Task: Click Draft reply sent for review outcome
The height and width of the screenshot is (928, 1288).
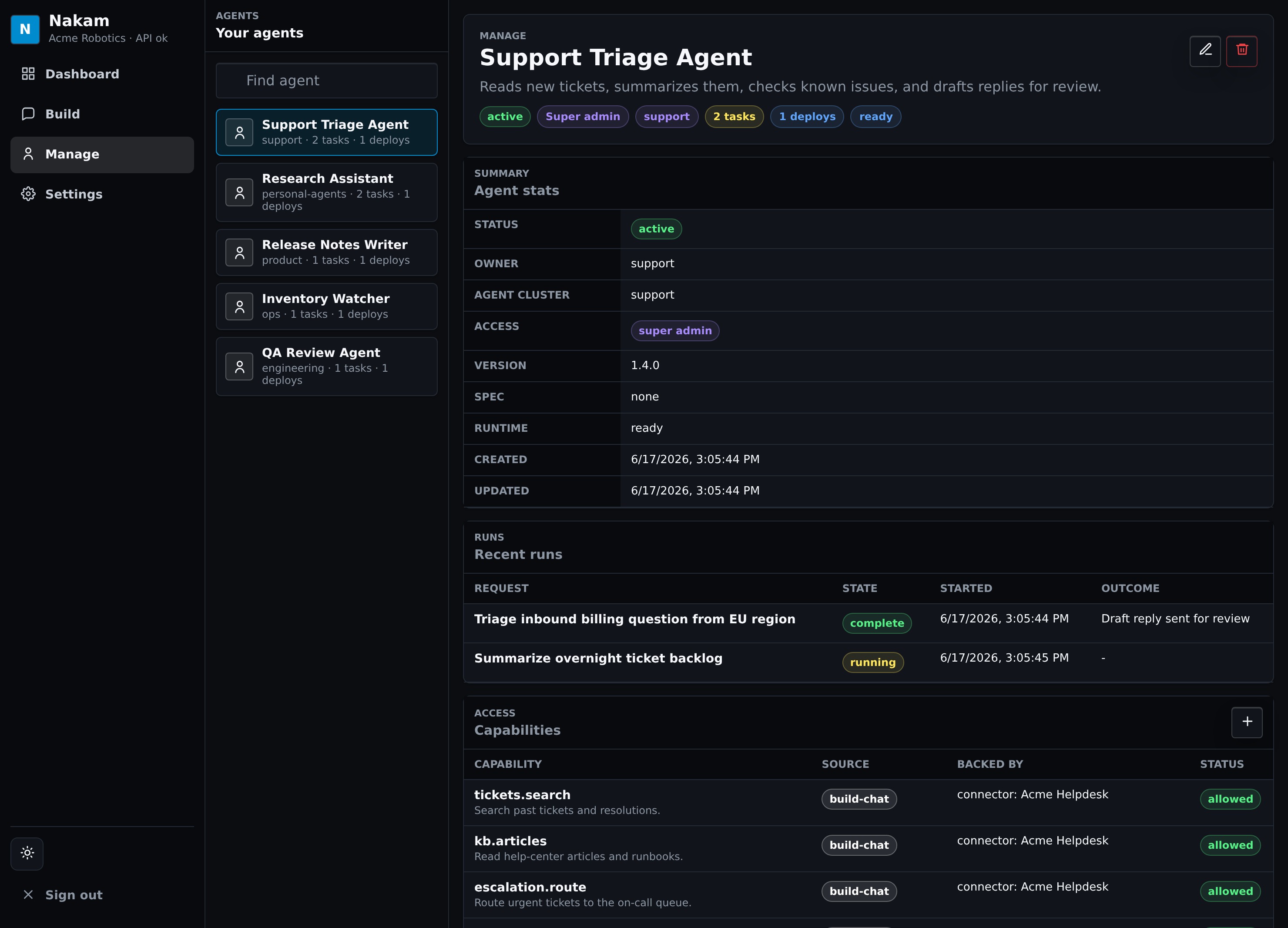Action: pos(1175,619)
